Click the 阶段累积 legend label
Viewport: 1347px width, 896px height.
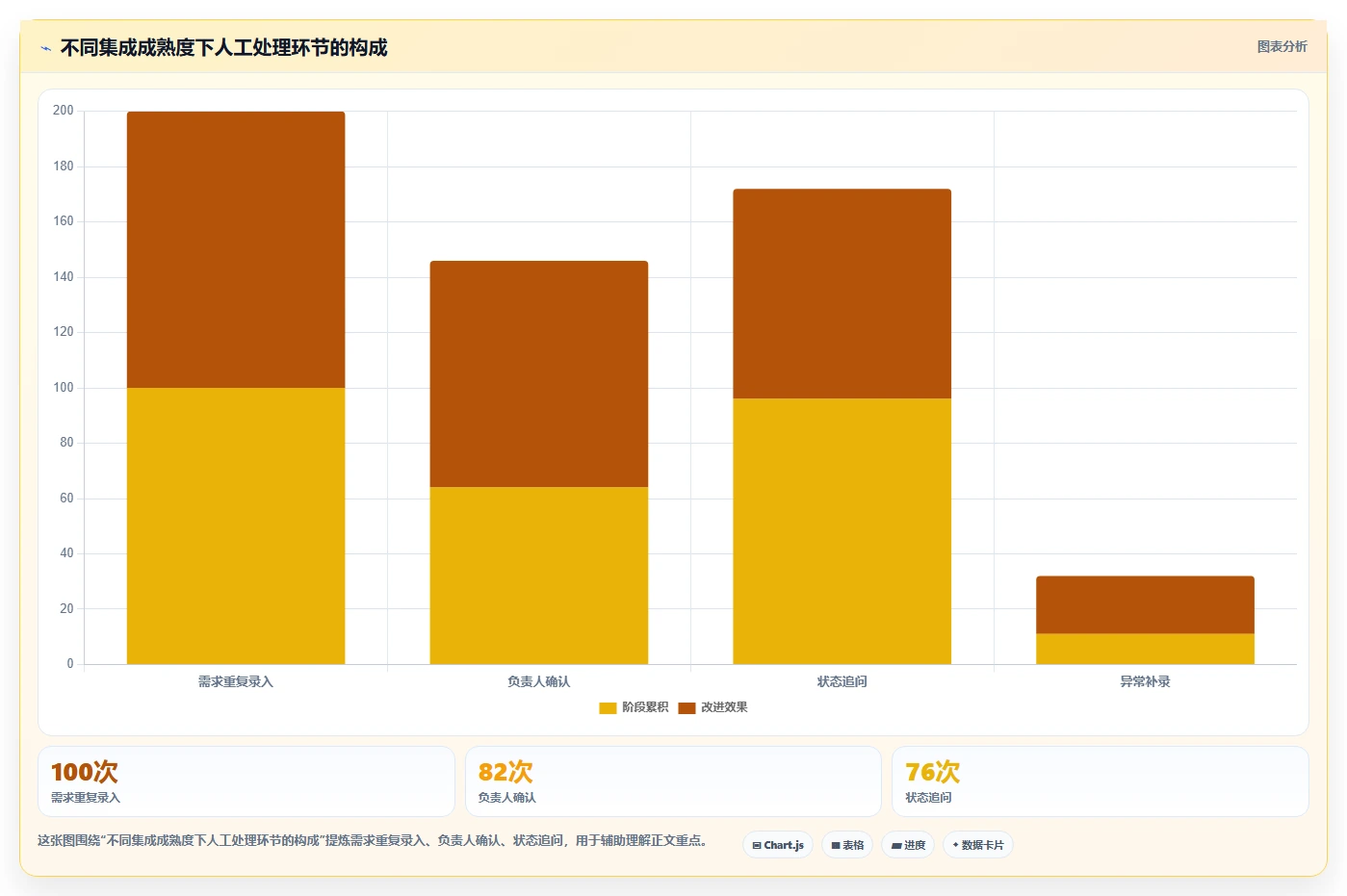click(x=645, y=707)
